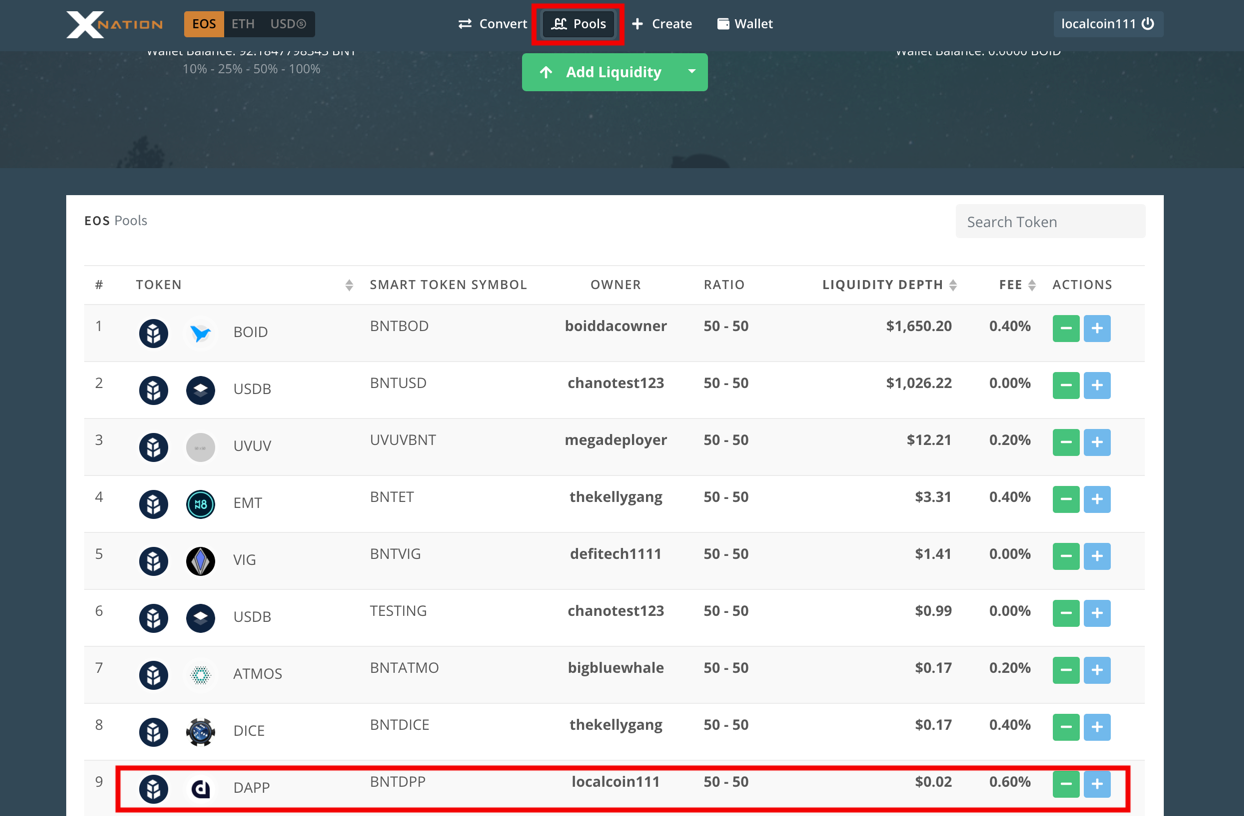1244x816 pixels.
Task: Click the BNT icon in BOID row
Action: 154,333
